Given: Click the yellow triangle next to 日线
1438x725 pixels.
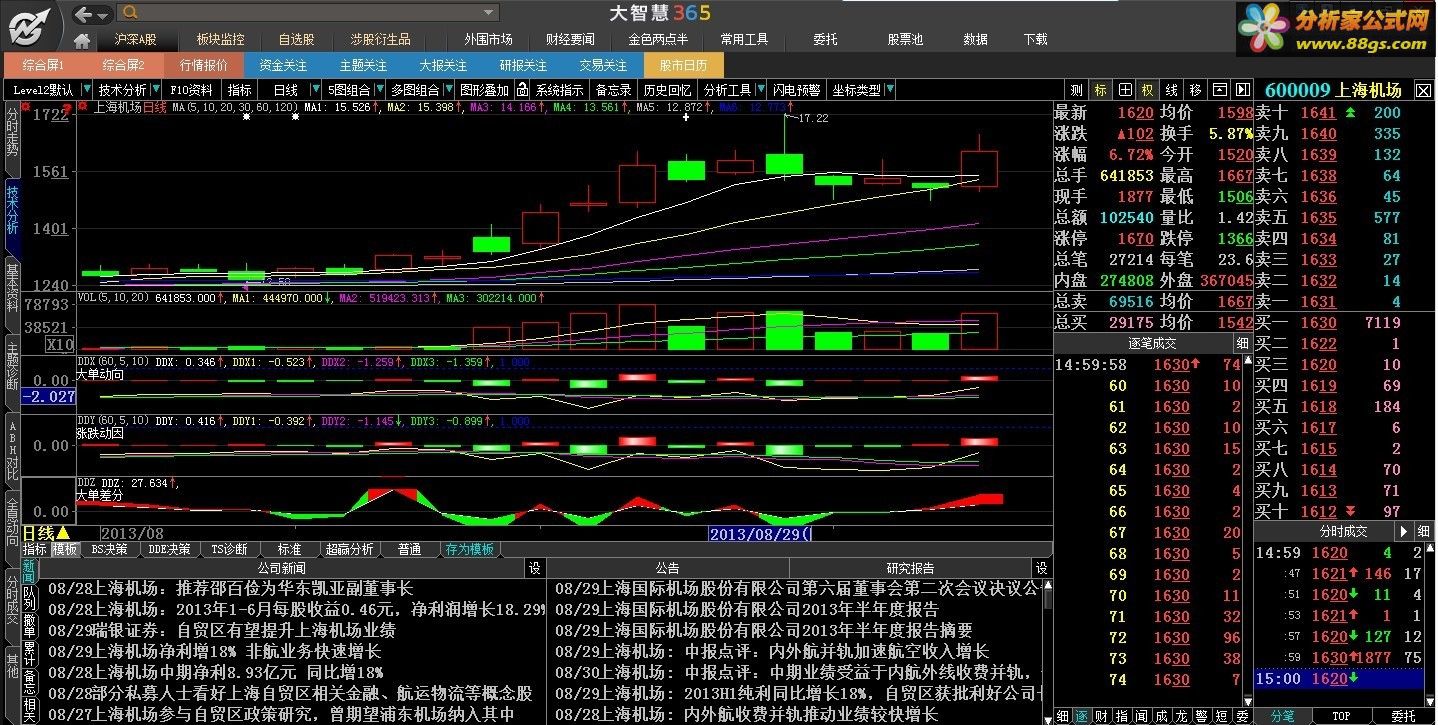Looking at the screenshot, I should pos(63,534).
